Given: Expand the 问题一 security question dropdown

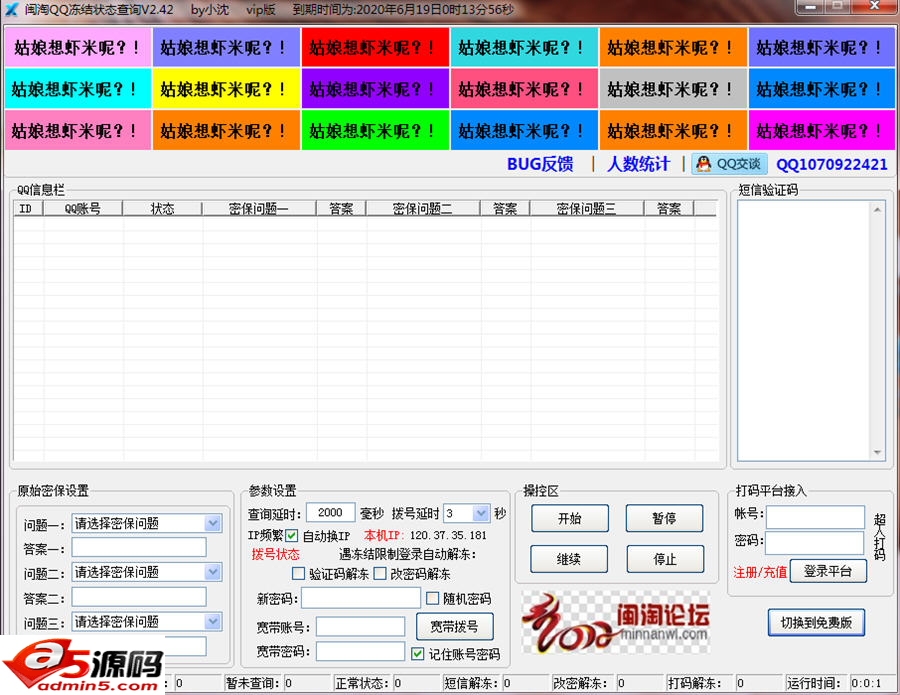Looking at the screenshot, I should click(x=213, y=523).
